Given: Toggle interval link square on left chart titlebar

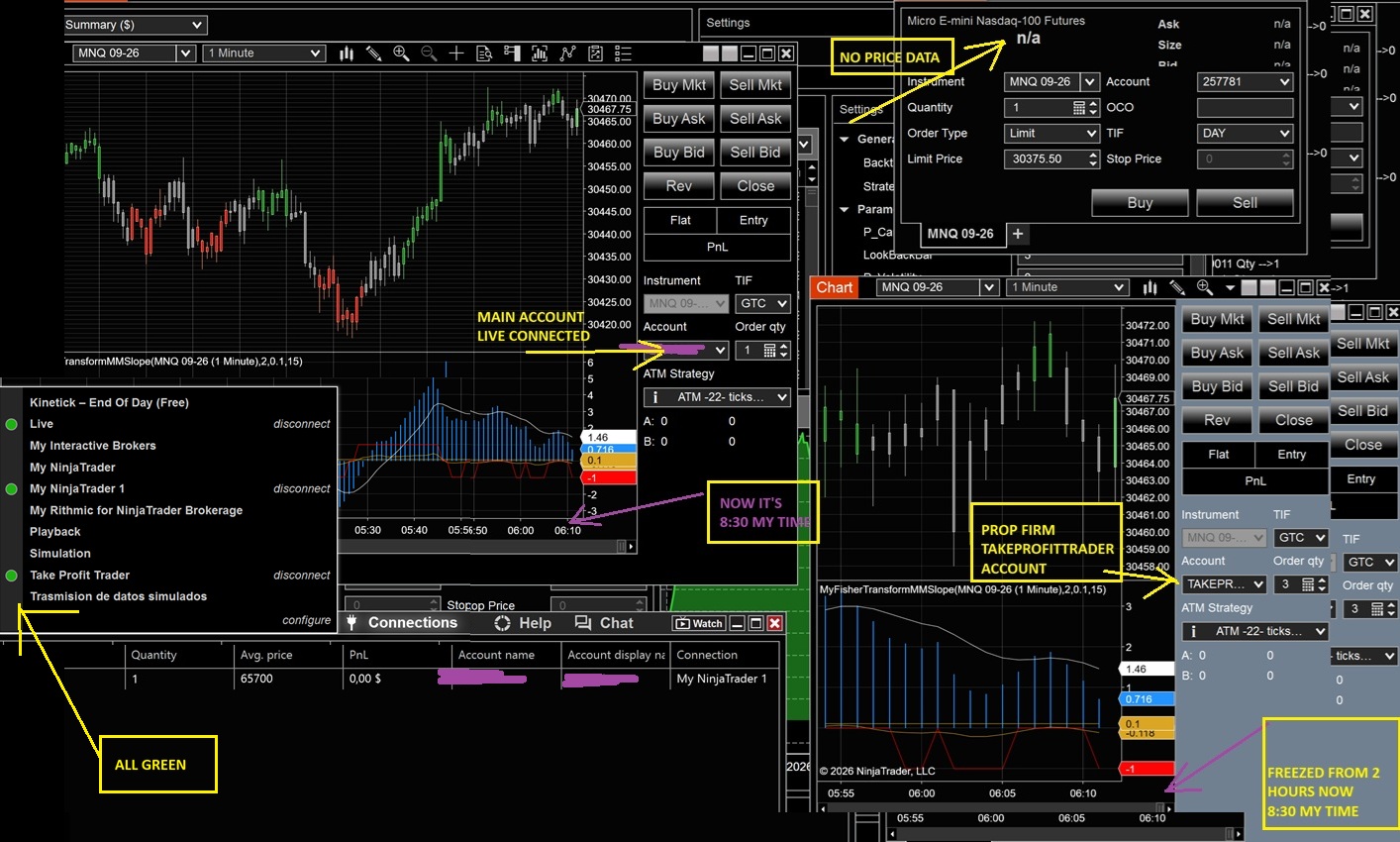Looking at the screenshot, I should pos(730,53).
